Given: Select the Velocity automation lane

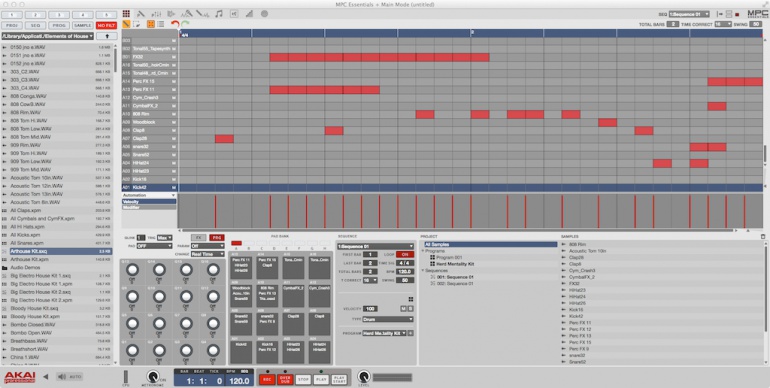Looking at the screenshot, I should click(x=149, y=201).
